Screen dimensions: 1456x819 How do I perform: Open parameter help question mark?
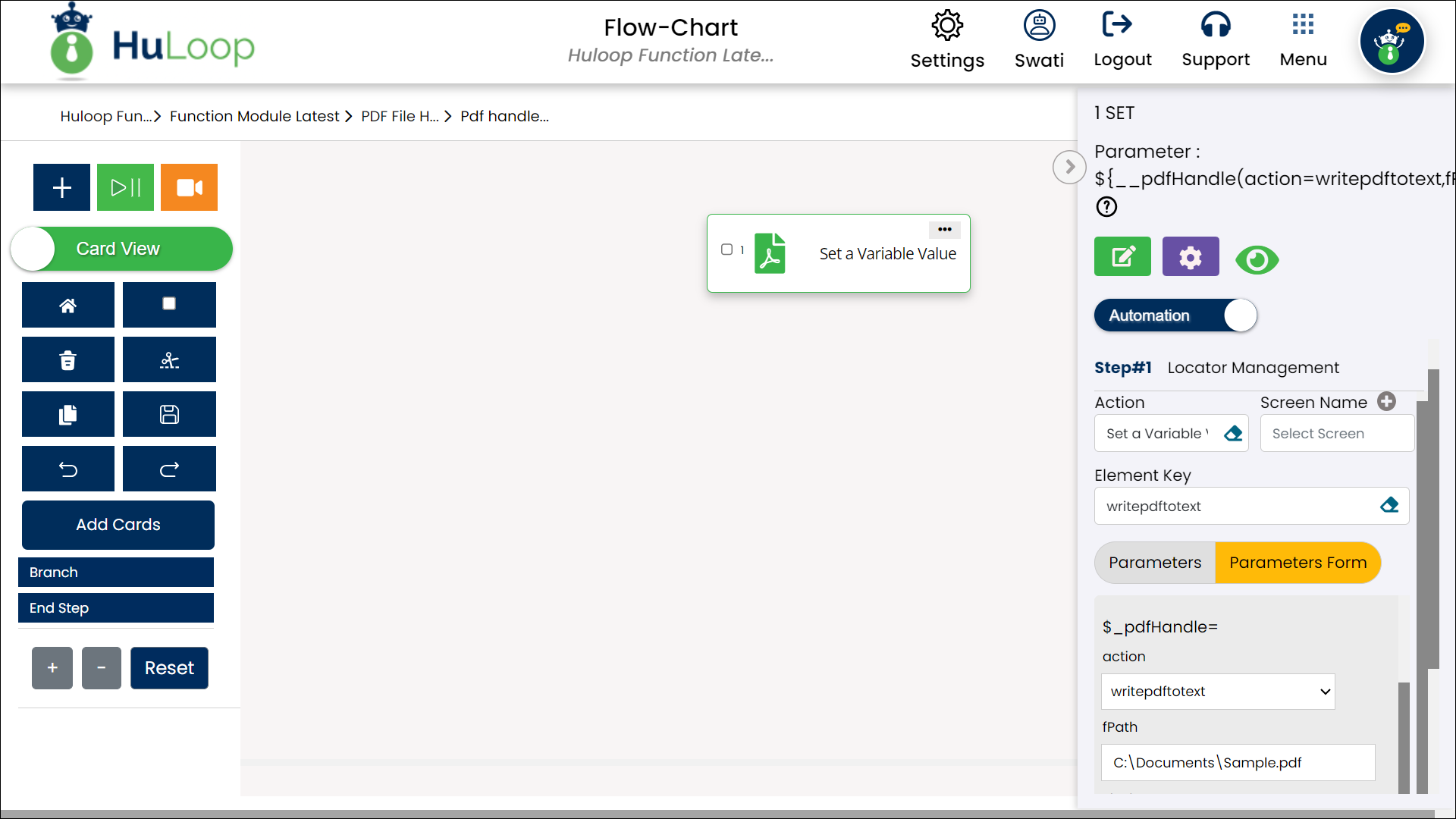point(1106,206)
